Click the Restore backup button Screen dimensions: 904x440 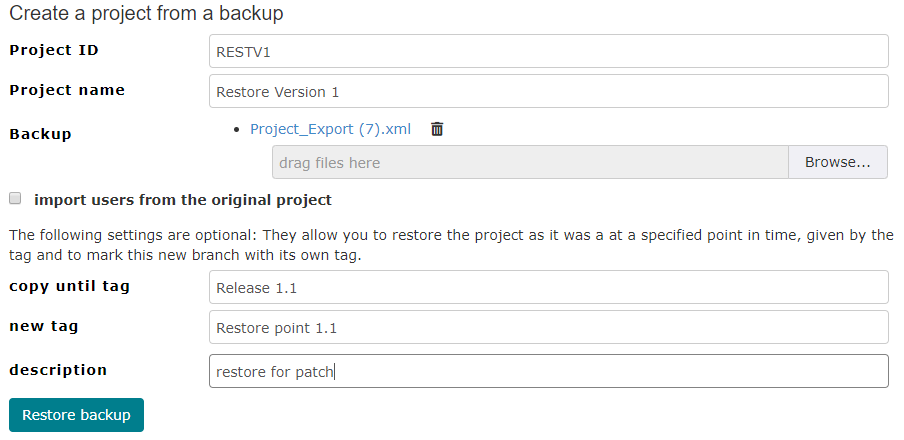pyautogui.click(x=77, y=415)
